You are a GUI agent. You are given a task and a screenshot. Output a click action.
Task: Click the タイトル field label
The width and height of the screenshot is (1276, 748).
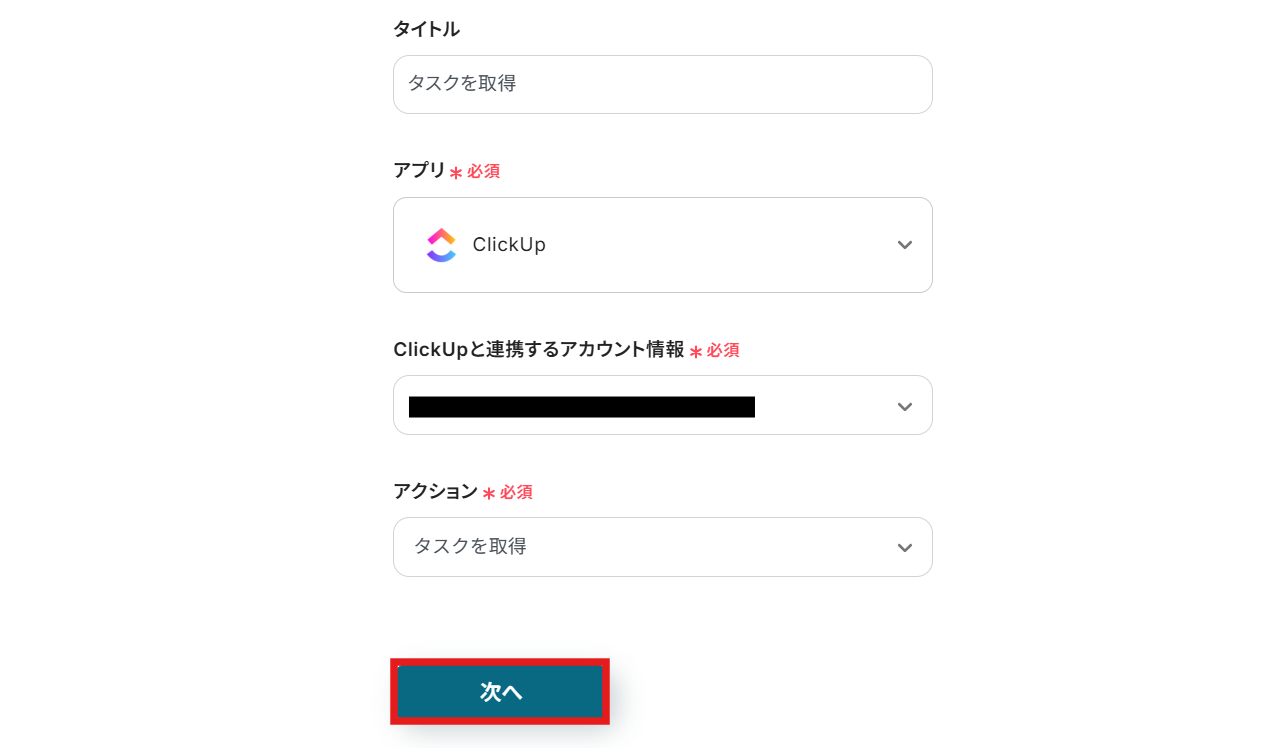pos(426,29)
